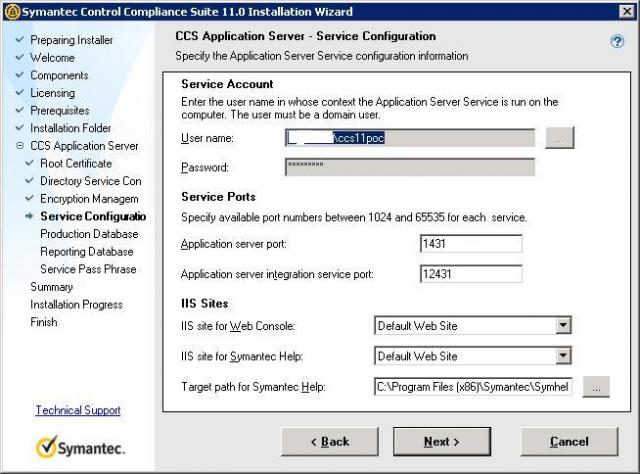640x474 pixels.
Task: Open the help question mark icon
Action: 617,41
